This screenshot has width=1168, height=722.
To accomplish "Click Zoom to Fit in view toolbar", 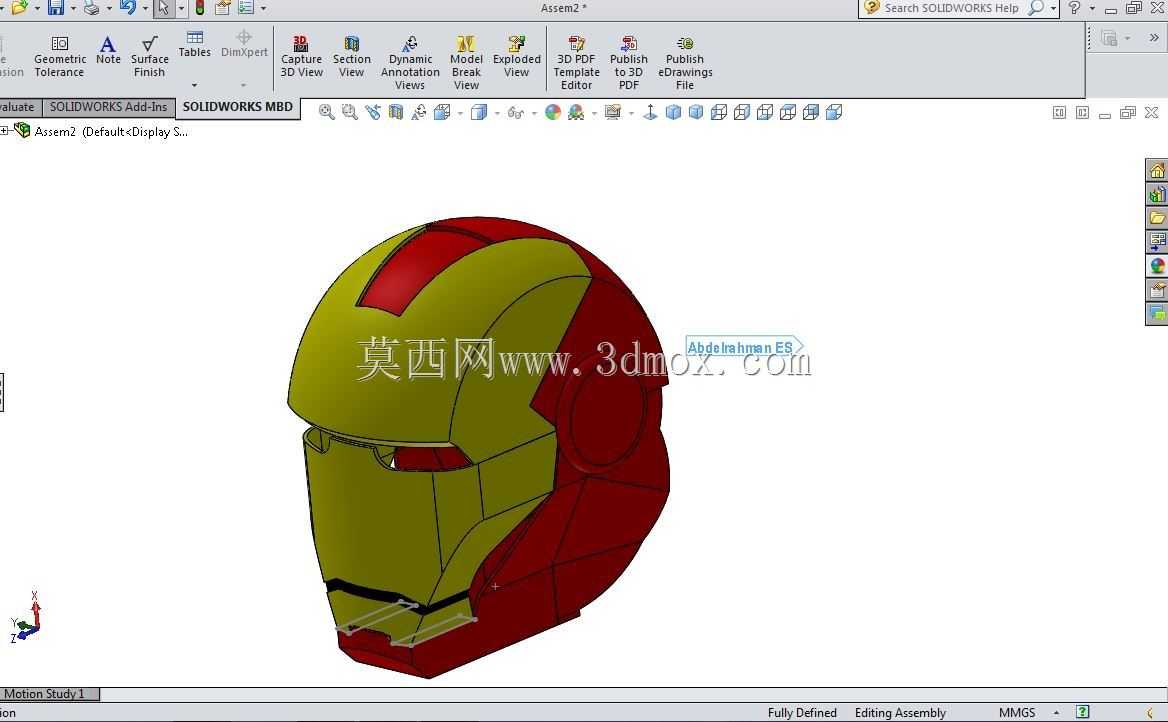I will point(326,112).
